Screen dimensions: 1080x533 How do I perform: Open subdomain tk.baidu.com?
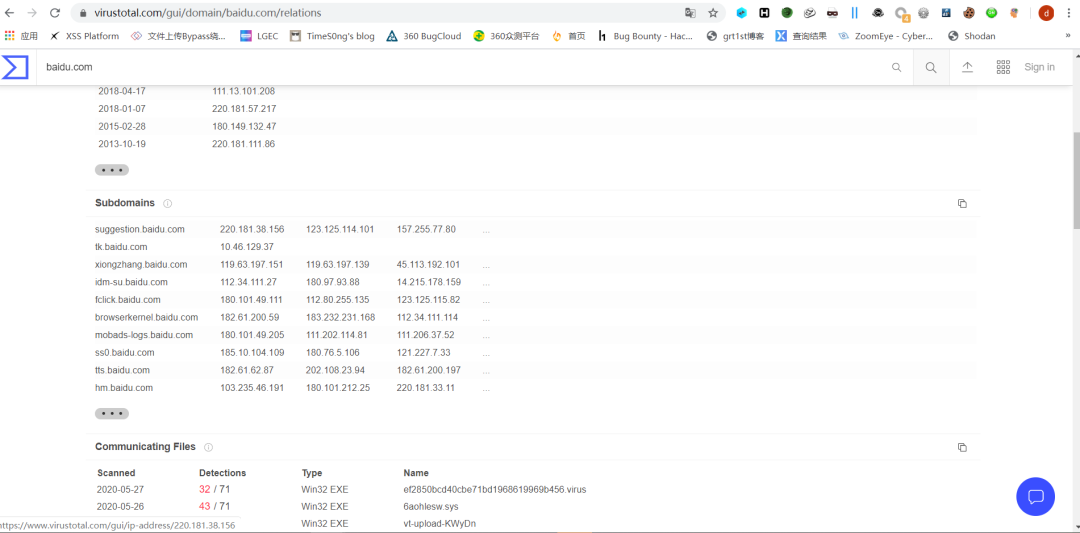click(121, 247)
